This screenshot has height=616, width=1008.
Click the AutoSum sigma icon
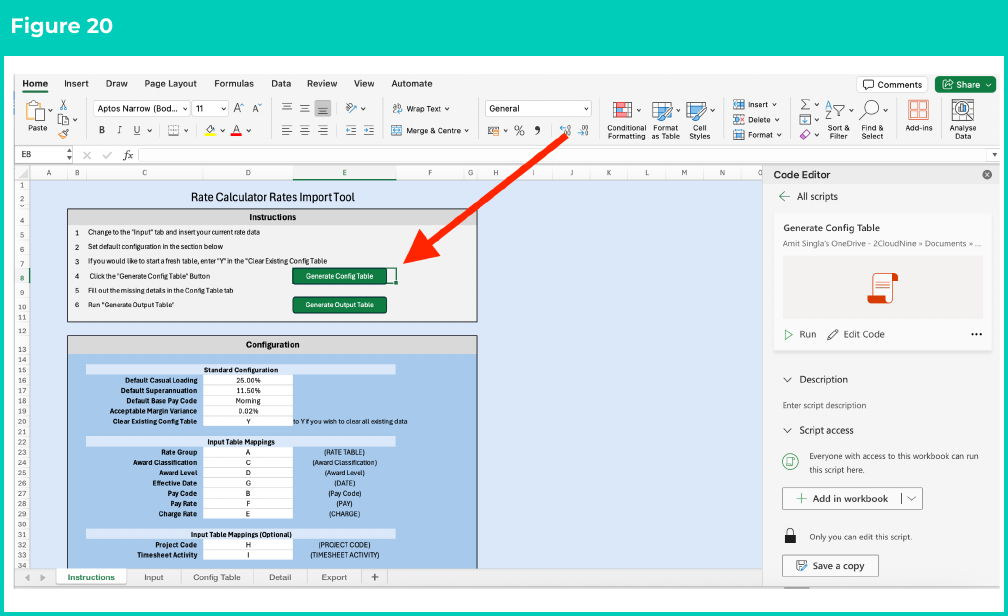tap(805, 104)
